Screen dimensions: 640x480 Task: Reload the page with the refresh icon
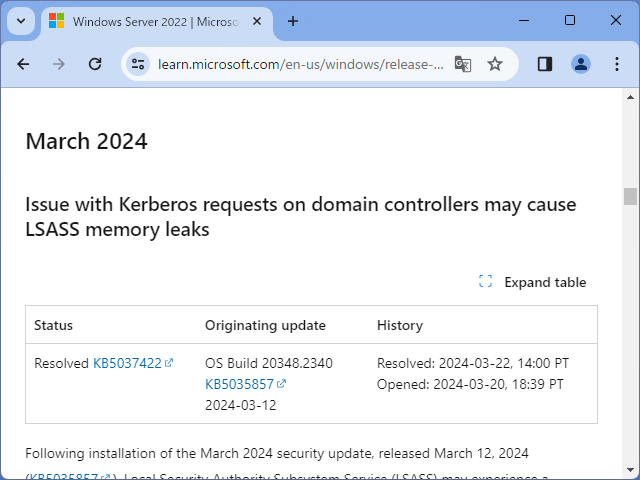tap(95, 64)
